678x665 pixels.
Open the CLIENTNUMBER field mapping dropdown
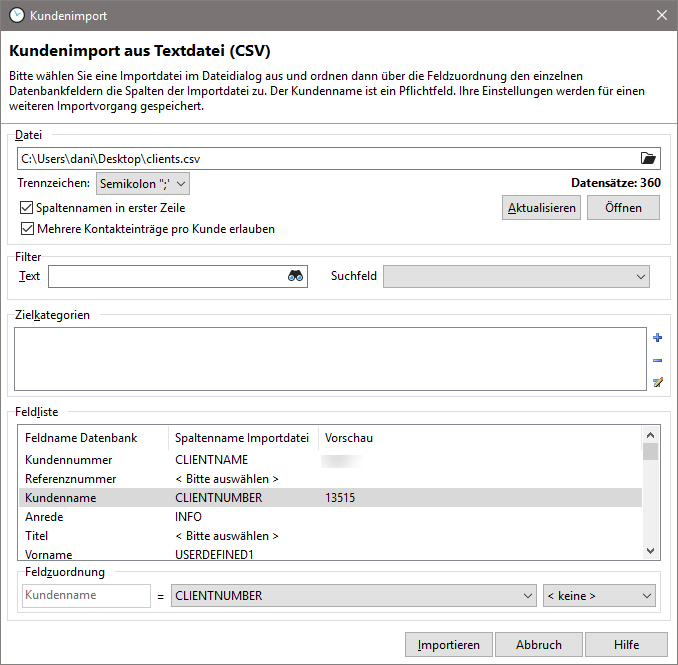click(354, 596)
